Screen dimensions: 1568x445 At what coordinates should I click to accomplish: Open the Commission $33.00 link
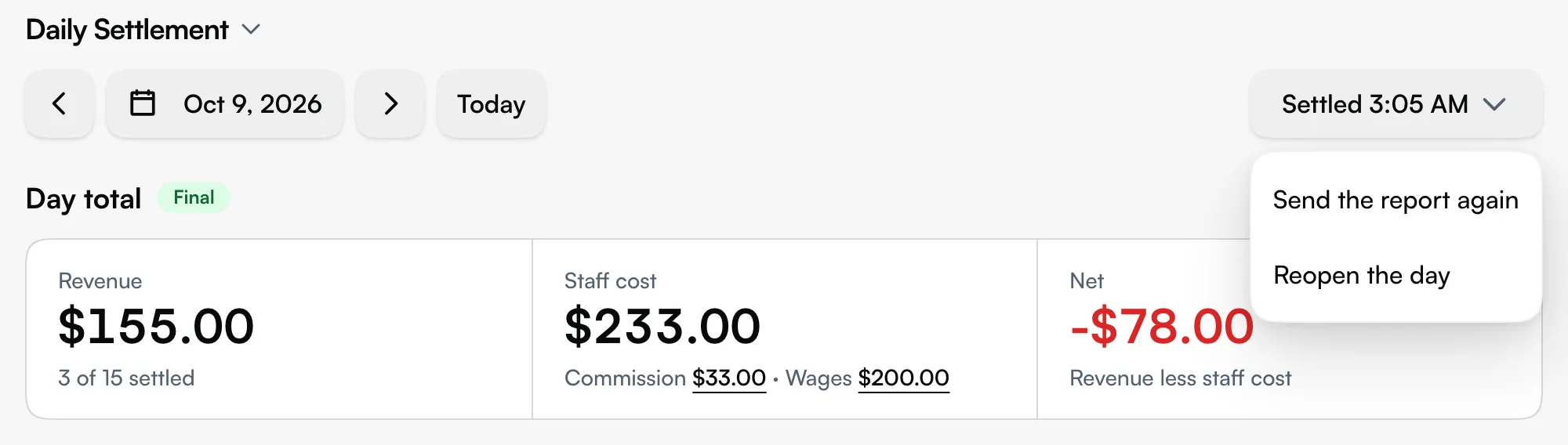tap(729, 378)
